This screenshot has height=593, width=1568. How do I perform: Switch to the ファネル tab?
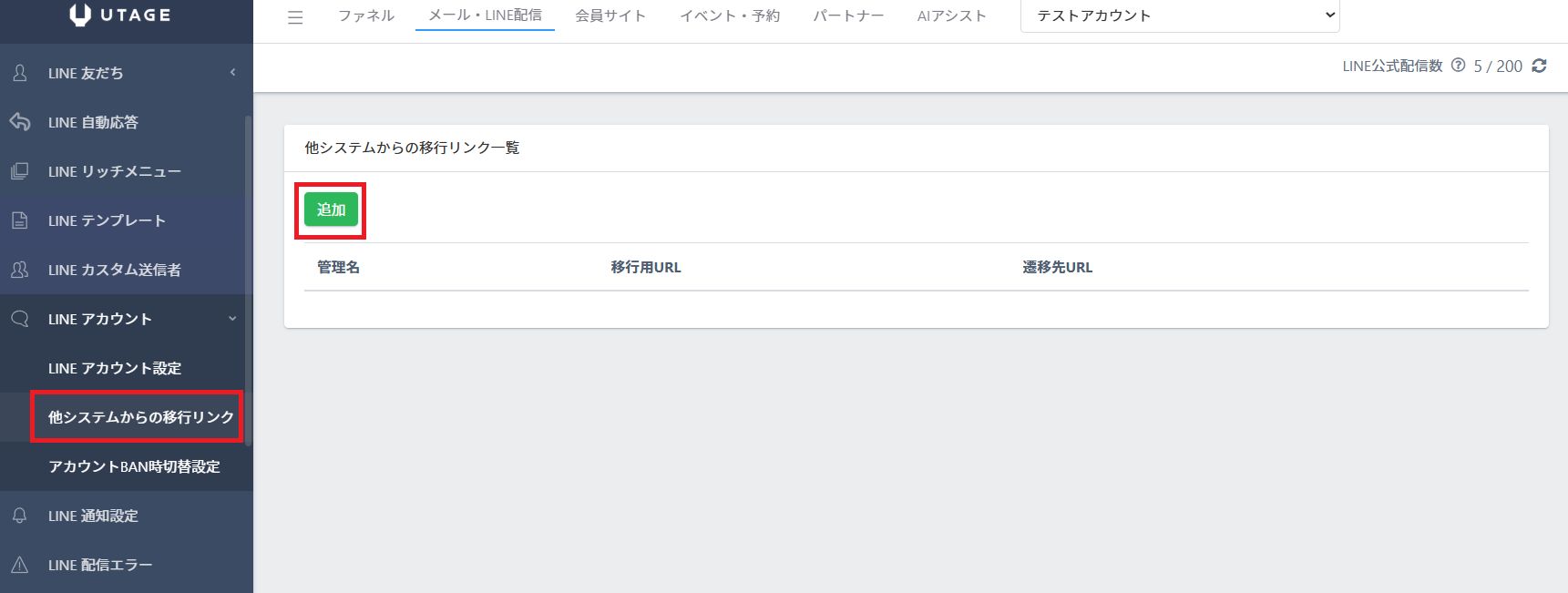pos(366,15)
